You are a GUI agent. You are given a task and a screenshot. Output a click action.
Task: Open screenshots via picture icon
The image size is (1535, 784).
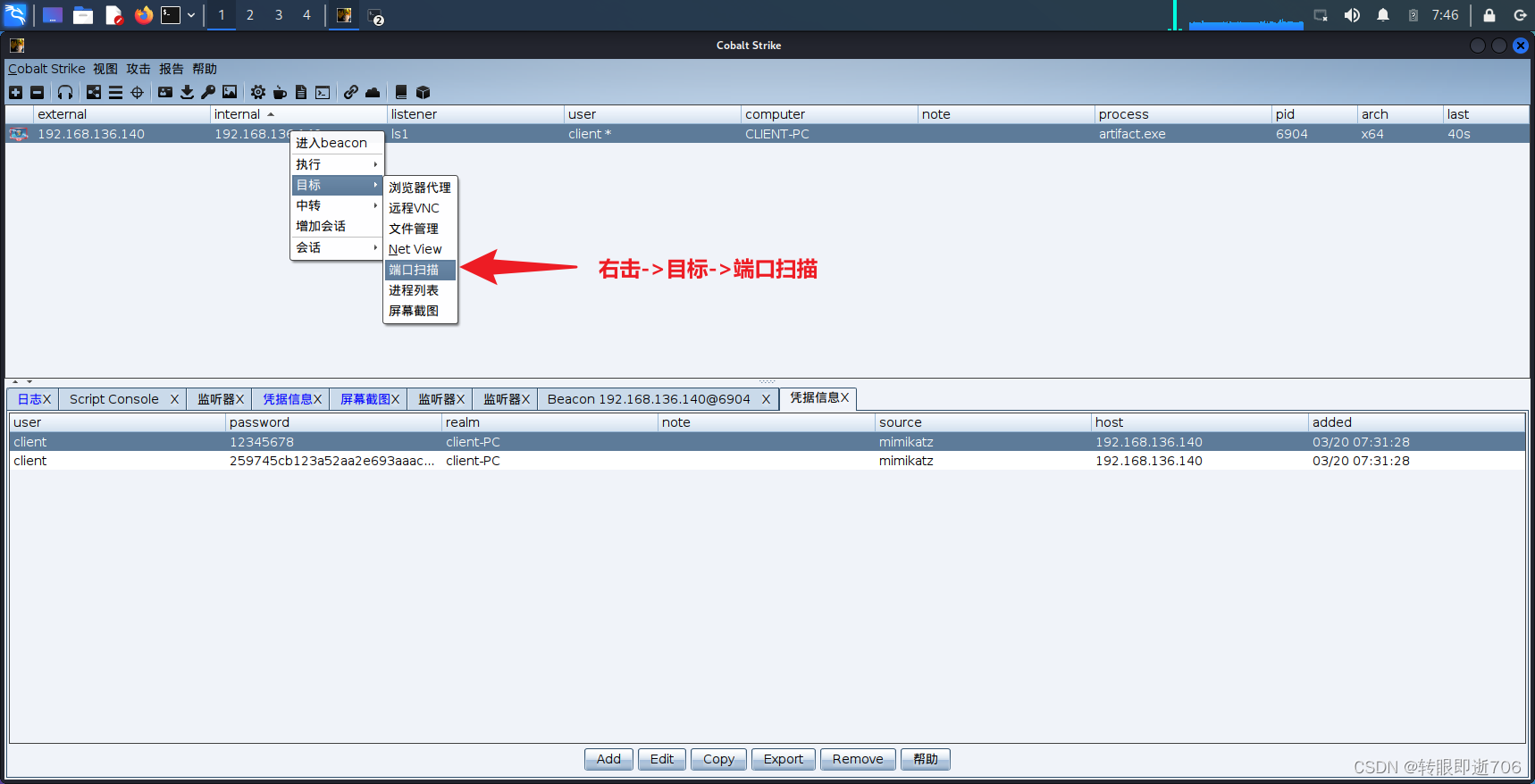(x=230, y=92)
